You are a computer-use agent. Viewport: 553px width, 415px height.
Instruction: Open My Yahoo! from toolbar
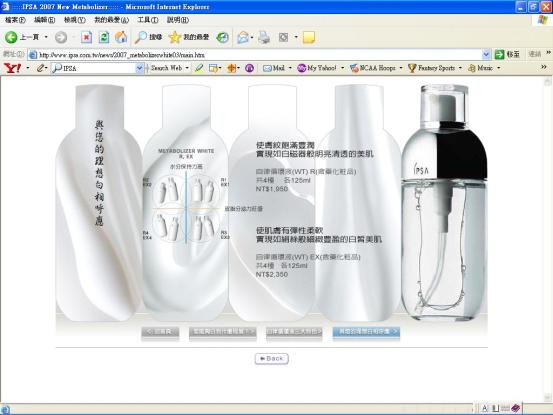[317, 68]
